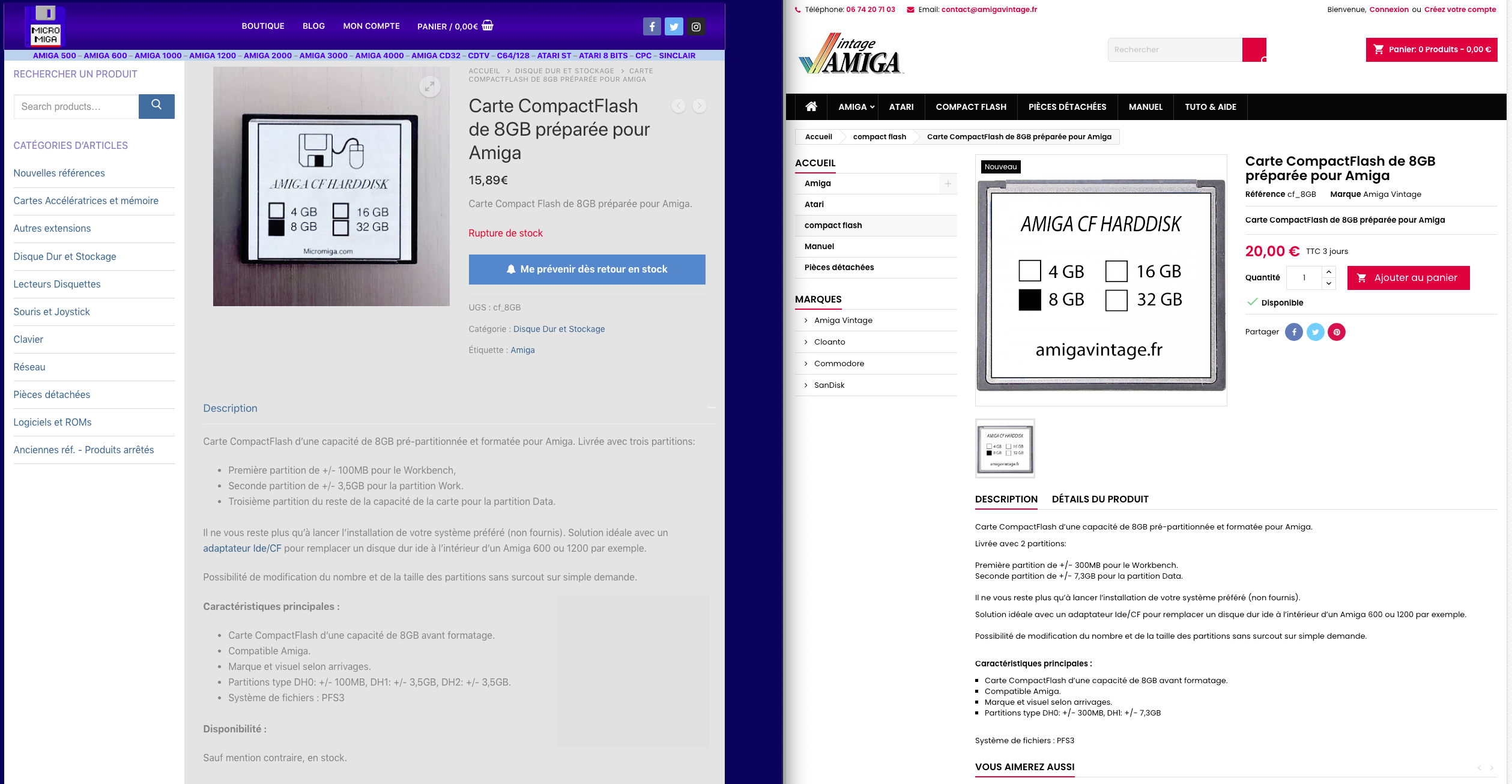This screenshot has height=784, width=1512.
Task: Open Micromiga Facebook page icon
Action: [x=652, y=26]
